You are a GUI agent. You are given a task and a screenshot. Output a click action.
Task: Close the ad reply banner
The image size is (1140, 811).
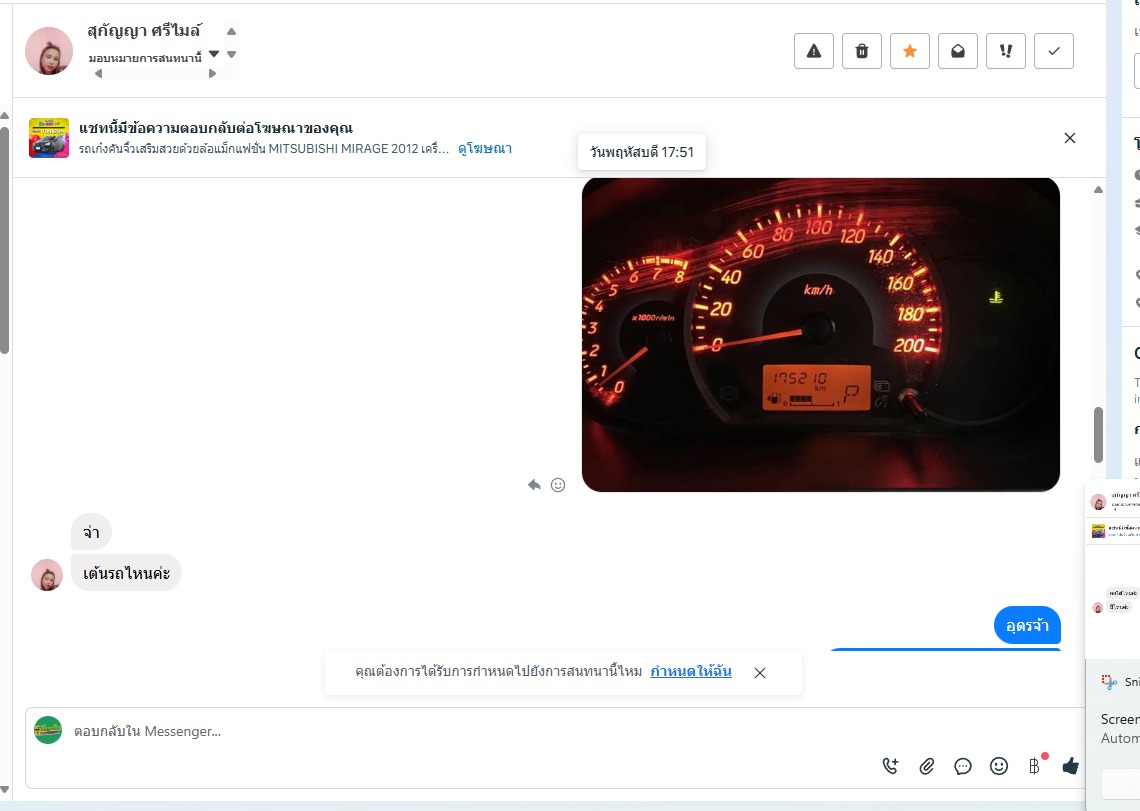[1069, 138]
